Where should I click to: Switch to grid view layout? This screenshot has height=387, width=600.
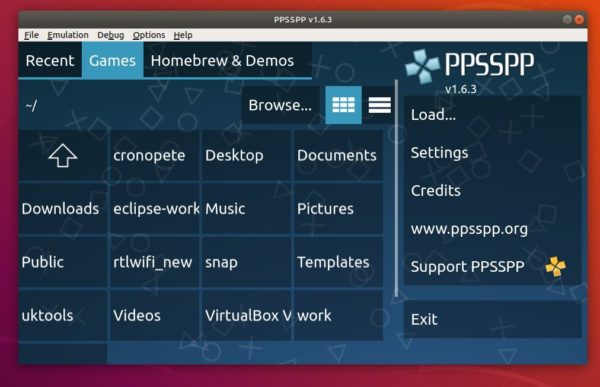pos(343,105)
